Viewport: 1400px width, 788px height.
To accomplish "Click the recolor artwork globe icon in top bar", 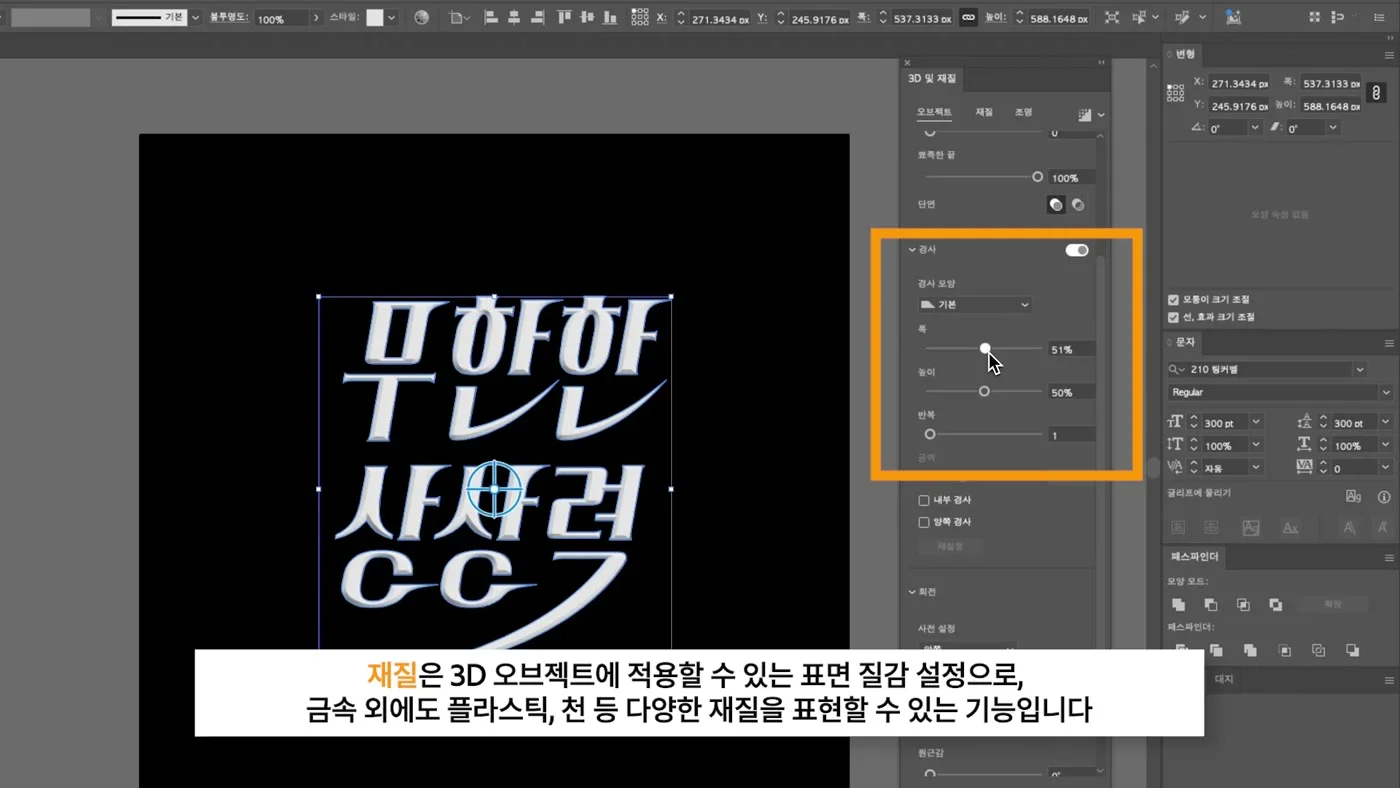I will click(421, 18).
